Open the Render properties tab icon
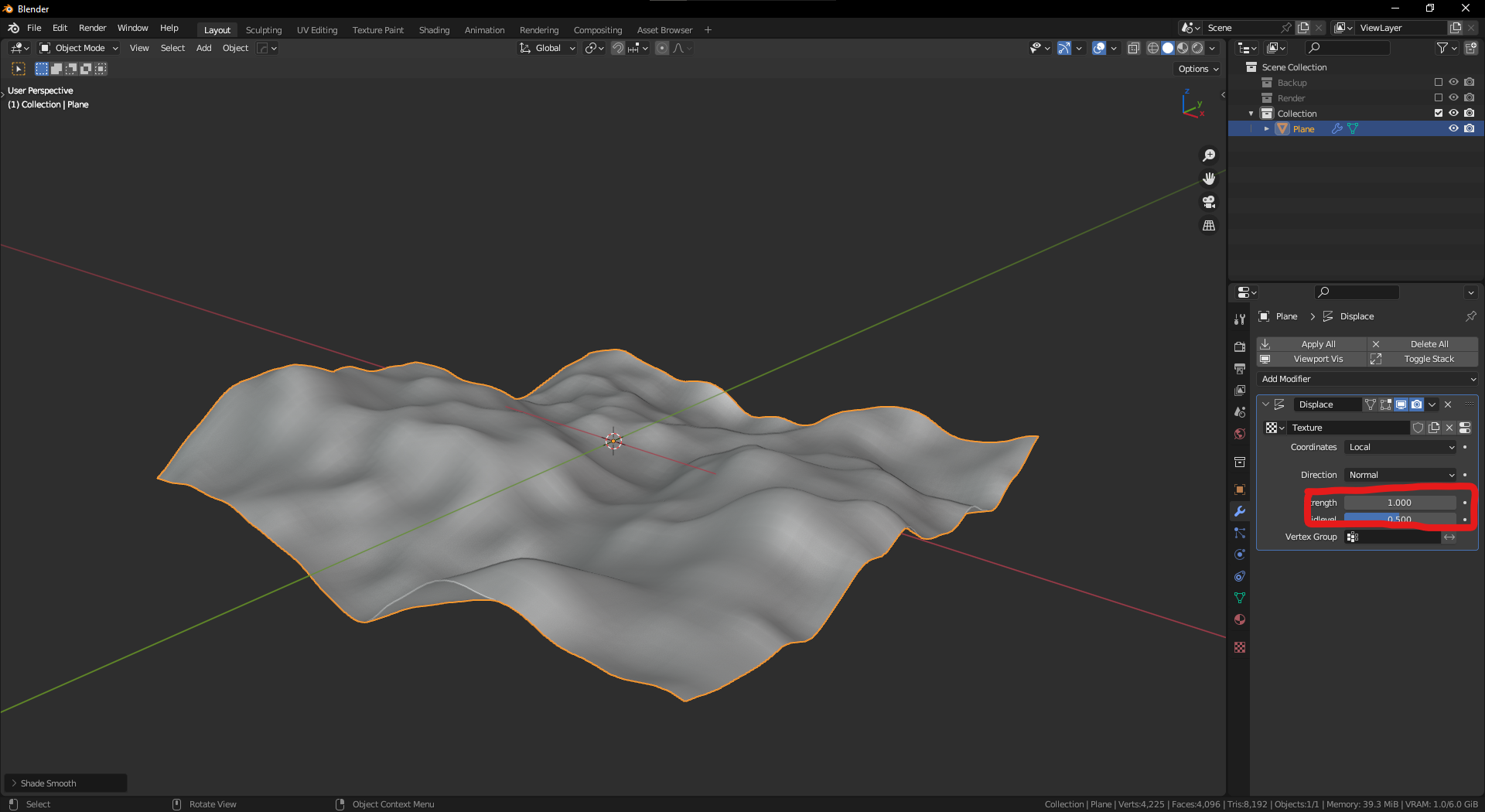Image resolution: width=1485 pixels, height=812 pixels. (1240, 346)
